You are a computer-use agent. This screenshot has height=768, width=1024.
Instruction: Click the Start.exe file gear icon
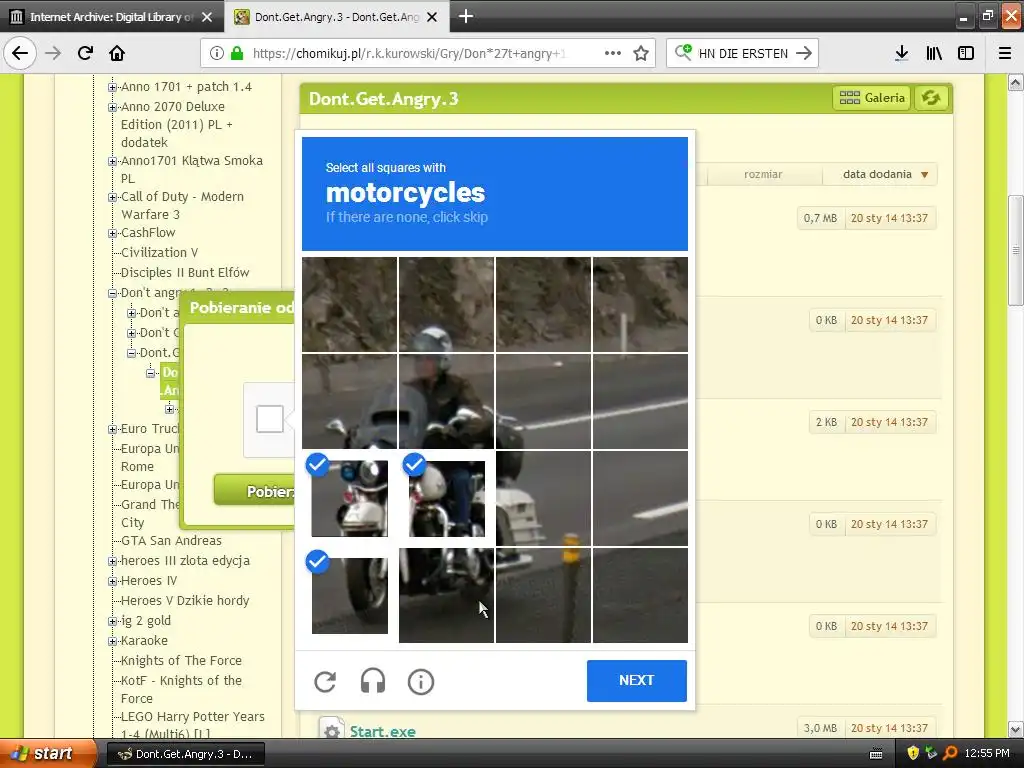pyautogui.click(x=332, y=731)
